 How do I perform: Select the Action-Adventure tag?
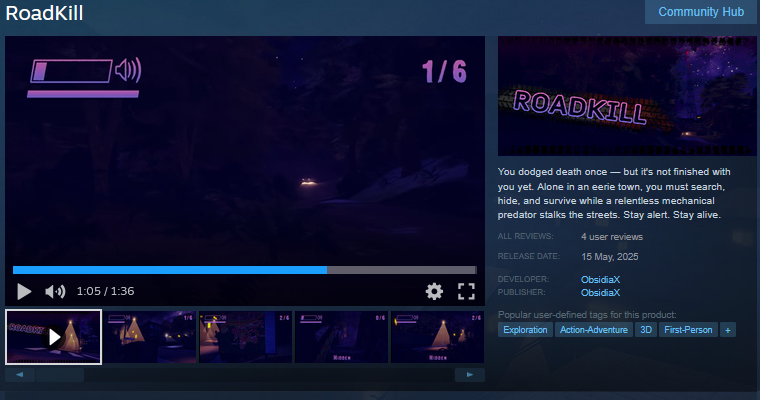pyautogui.click(x=594, y=330)
